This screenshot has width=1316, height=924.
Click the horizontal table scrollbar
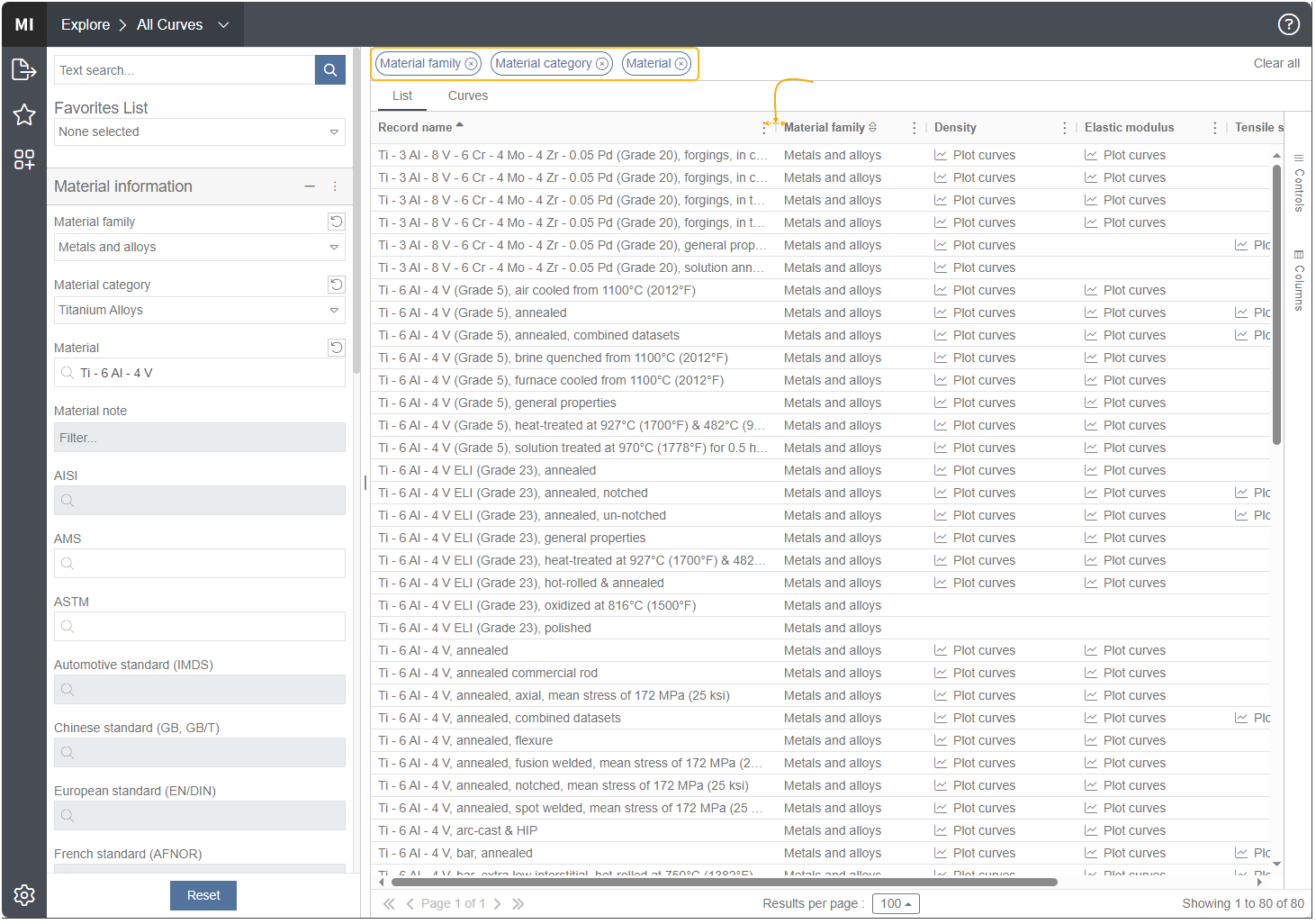(722, 883)
